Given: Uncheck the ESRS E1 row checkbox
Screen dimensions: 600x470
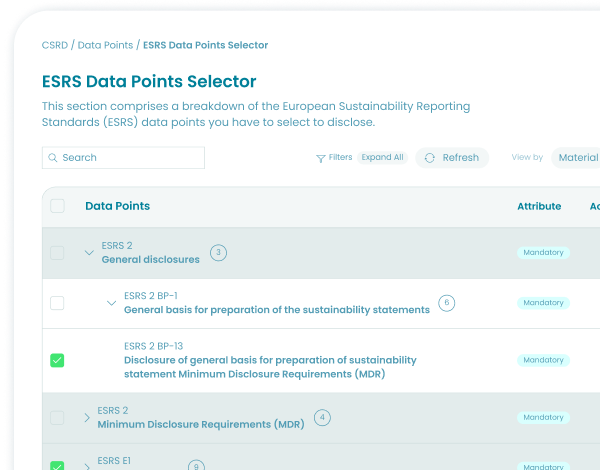Looking at the screenshot, I should point(57,465).
